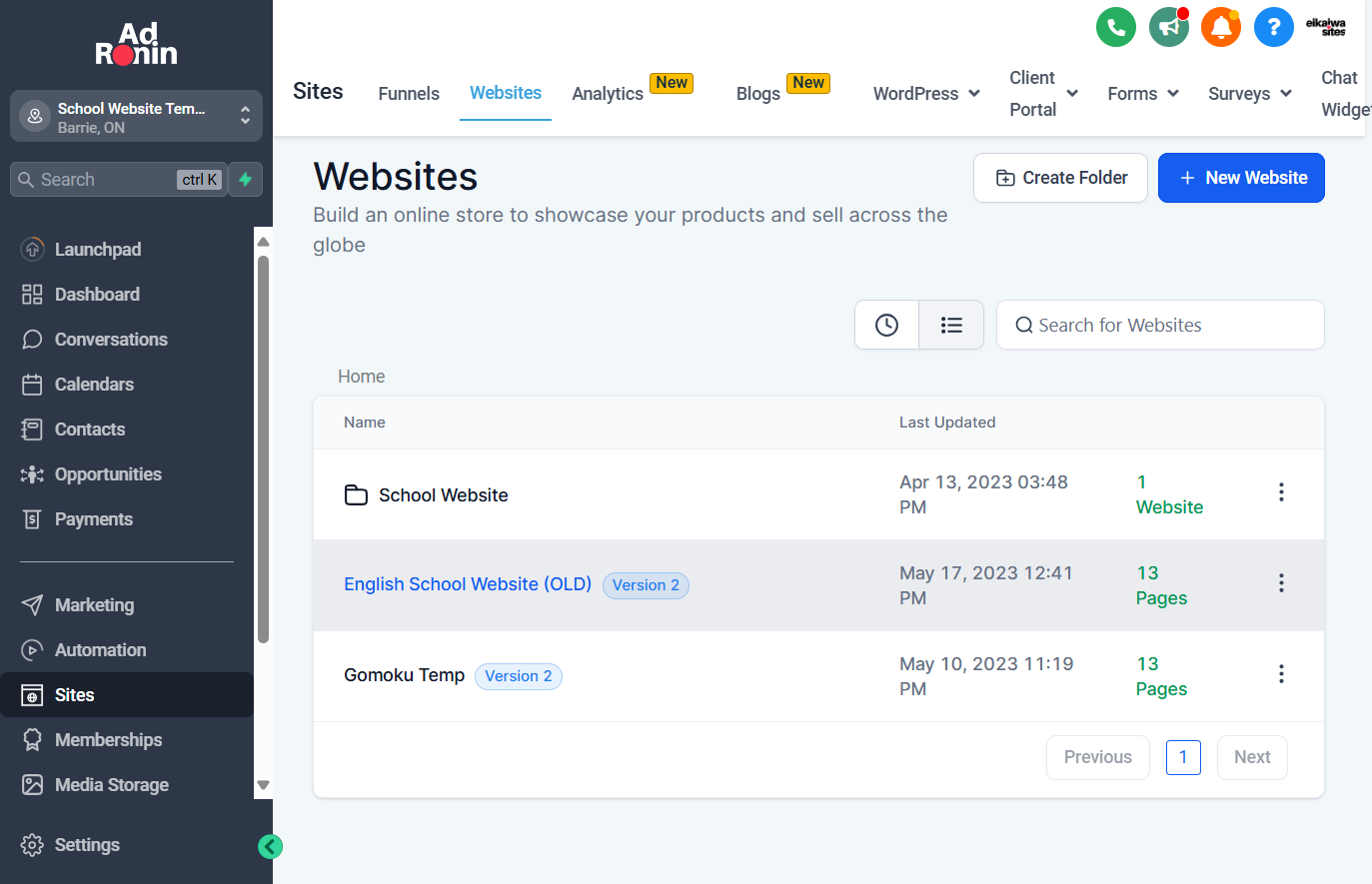Click the Home breadcrumb
Image resolution: width=1372 pixels, height=884 pixels.
[x=362, y=377]
